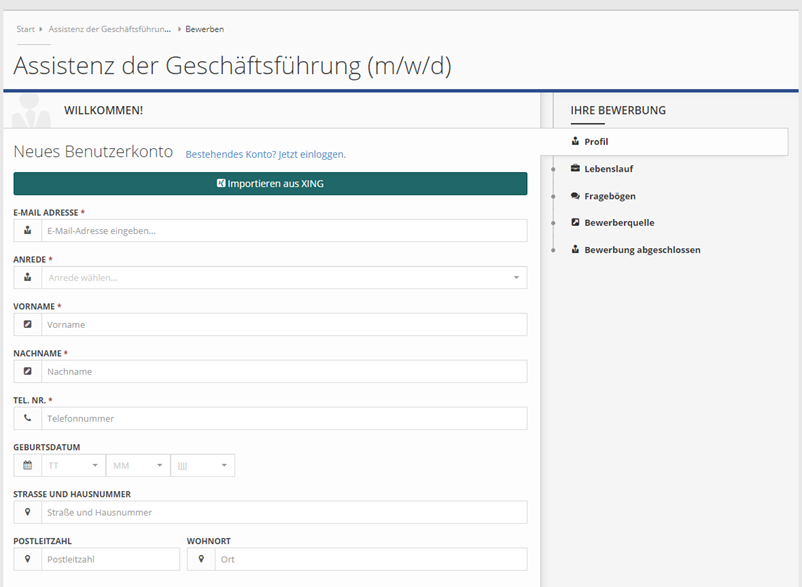Click the TEL. NR. field label
The image size is (802, 587).
tap(30, 400)
